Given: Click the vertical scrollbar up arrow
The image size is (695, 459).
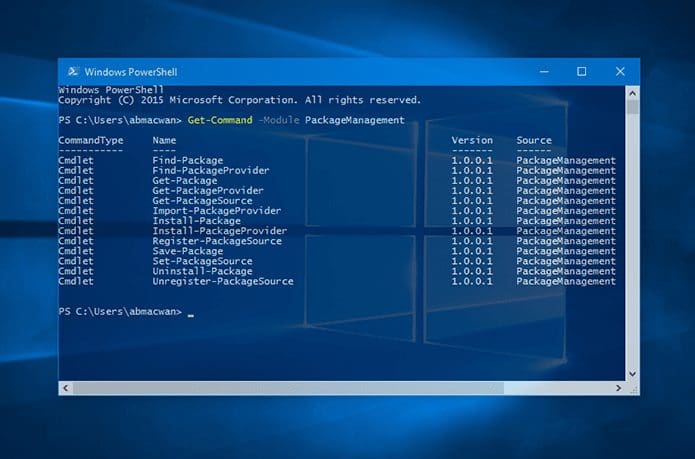Looking at the screenshot, I should (x=633, y=93).
